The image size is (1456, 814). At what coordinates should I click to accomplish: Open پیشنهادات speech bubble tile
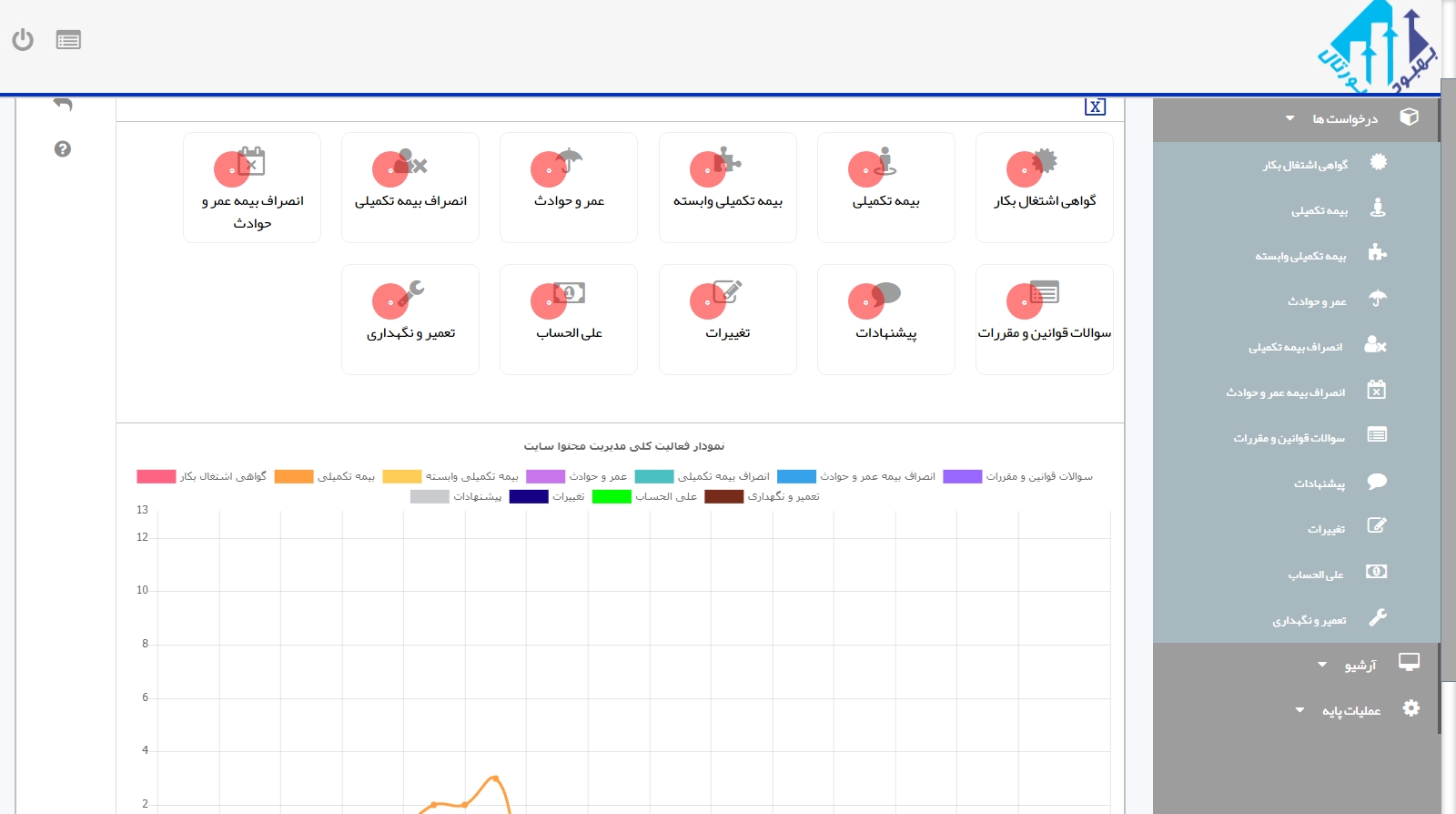pyautogui.click(x=885, y=320)
